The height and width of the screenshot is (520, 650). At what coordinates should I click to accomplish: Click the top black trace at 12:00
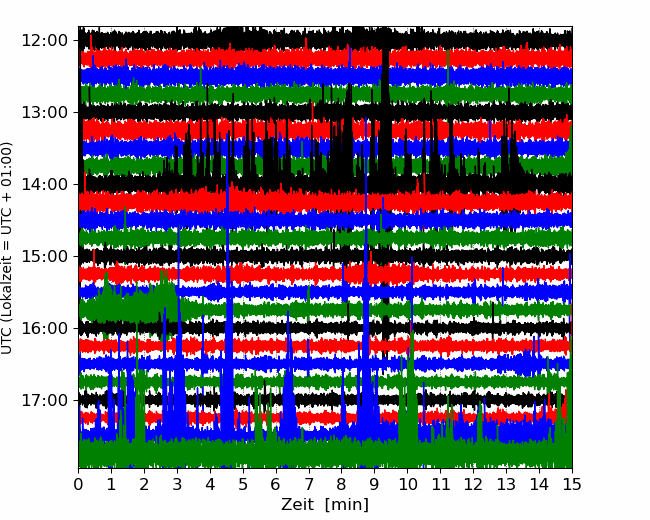pyautogui.click(x=325, y=39)
